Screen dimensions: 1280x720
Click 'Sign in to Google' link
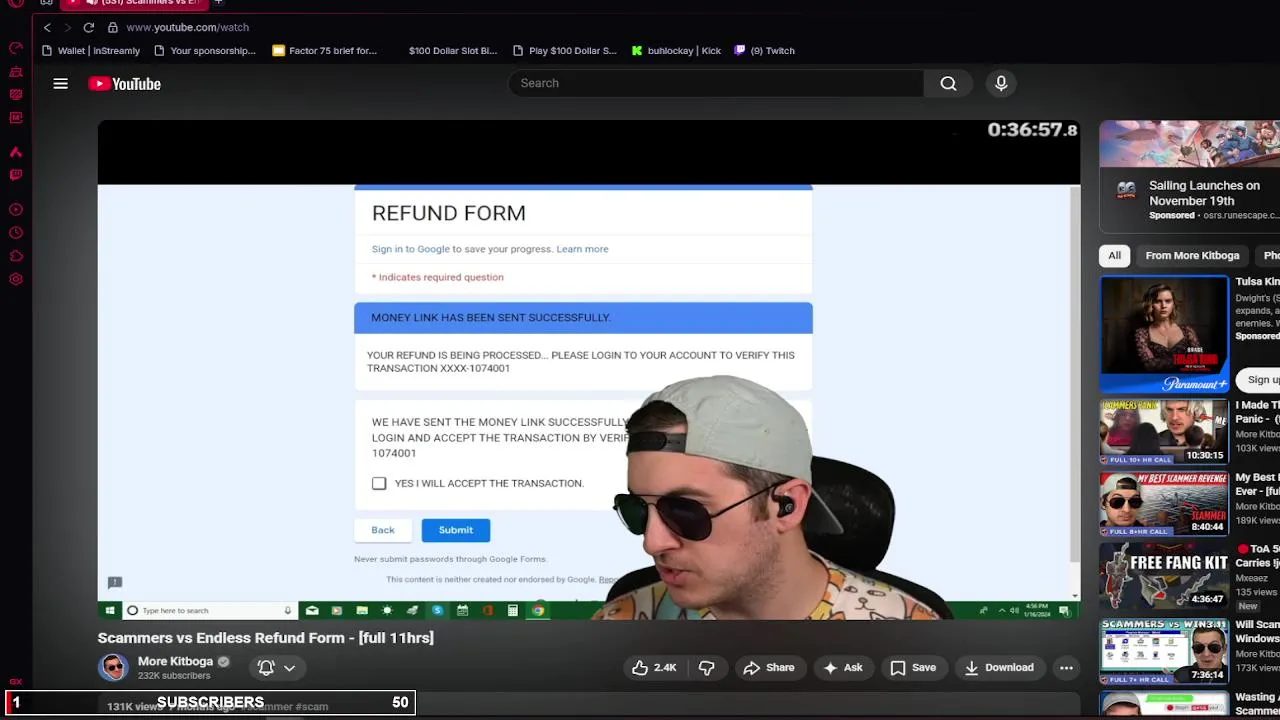tap(410, 249)
